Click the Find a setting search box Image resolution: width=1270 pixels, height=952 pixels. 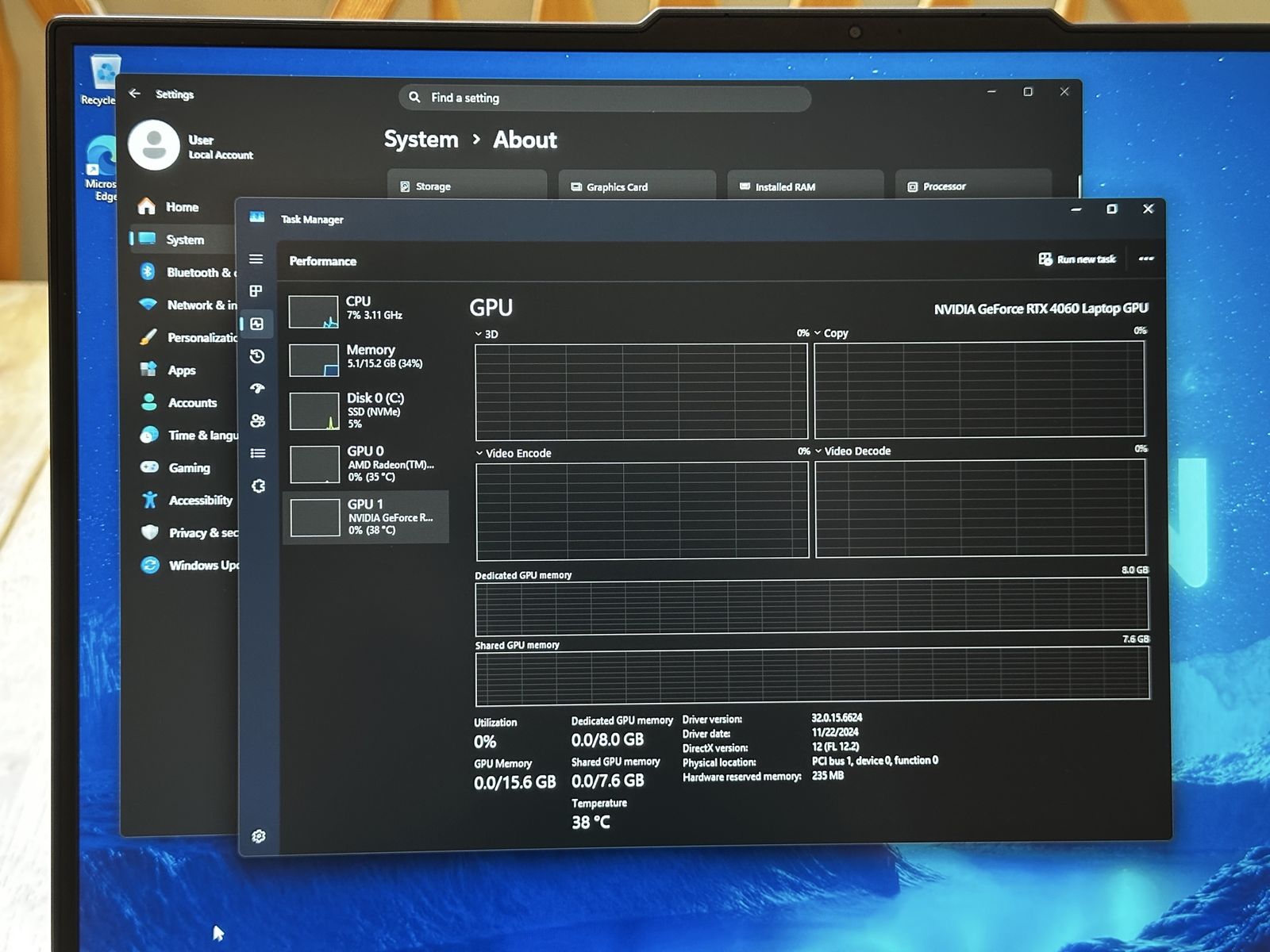[x=605, y=98]
